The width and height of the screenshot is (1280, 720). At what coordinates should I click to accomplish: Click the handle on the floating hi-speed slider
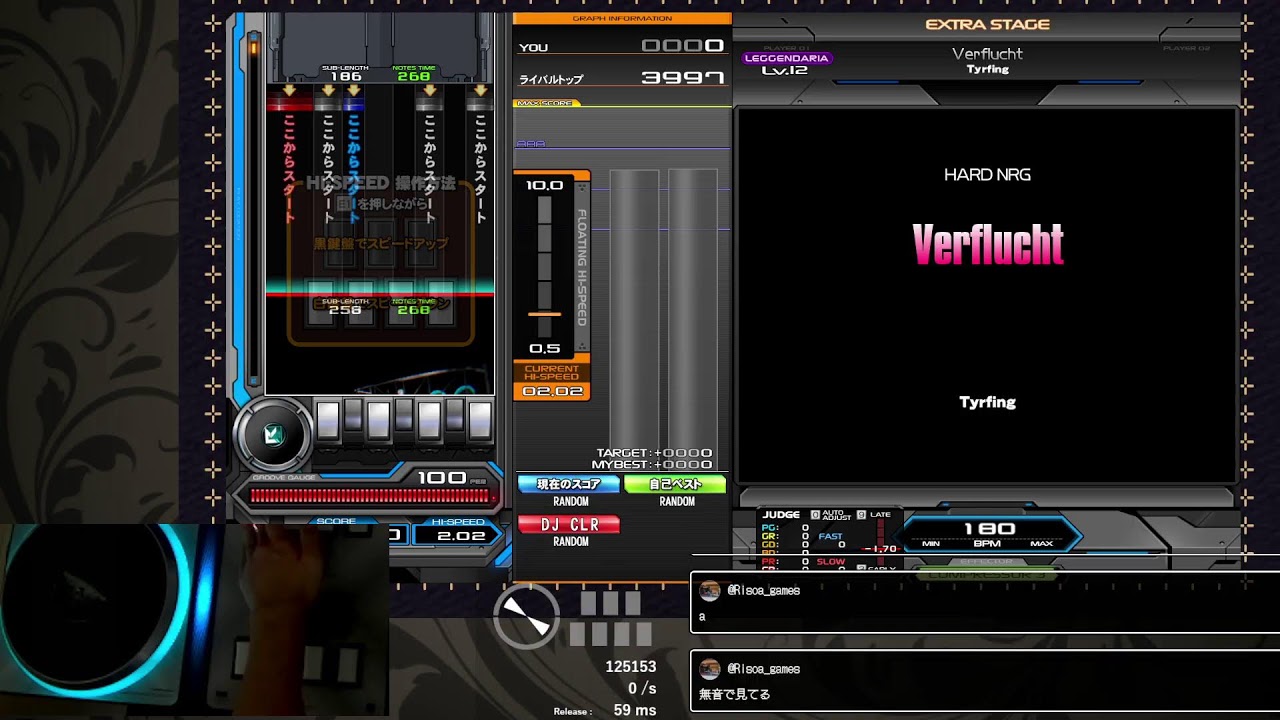(x=544, y=314)
